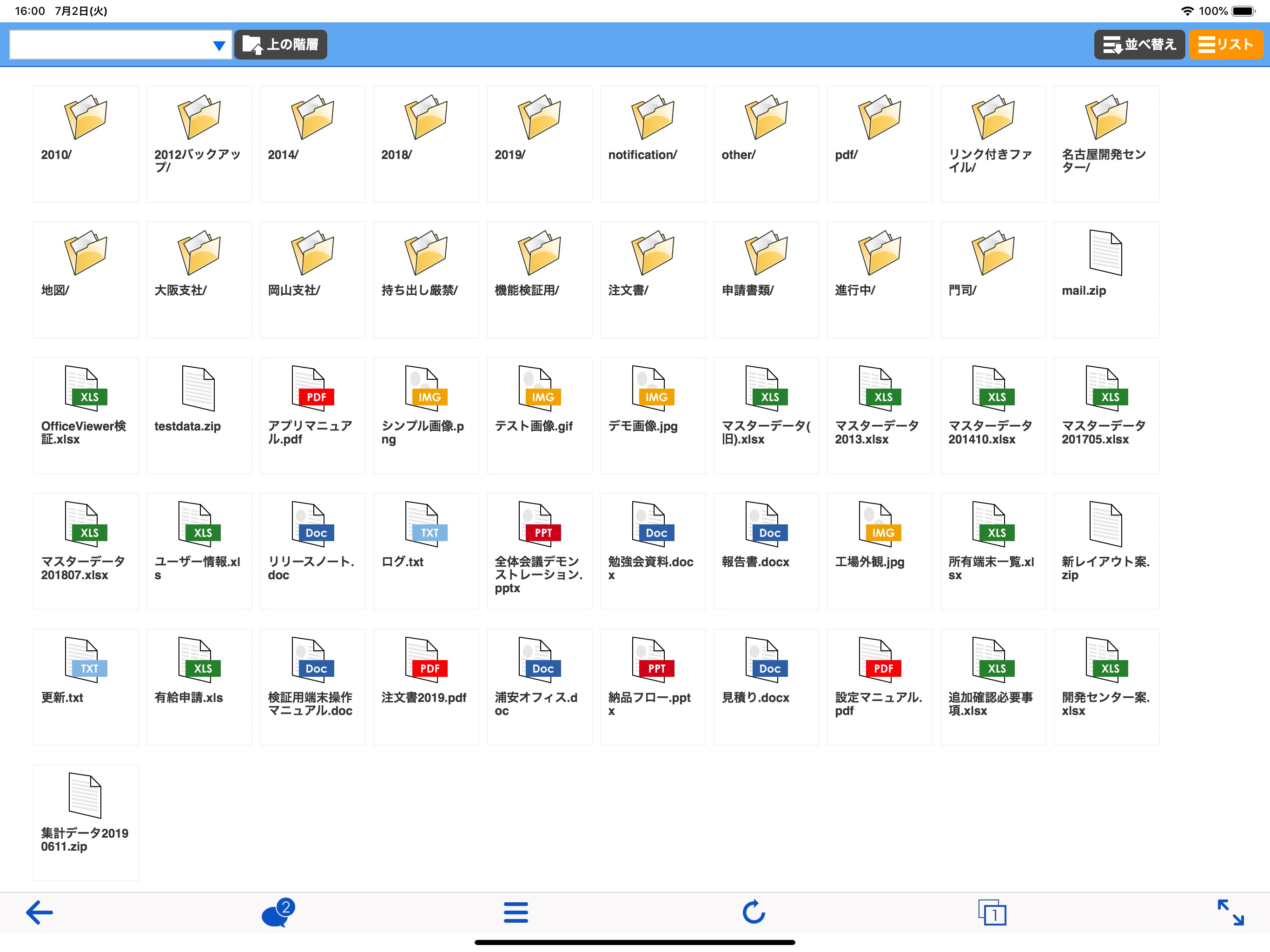Tap the reload icon in bottom bar
The height and width of the screenshot is (952, 1270).
coord(754,912)
